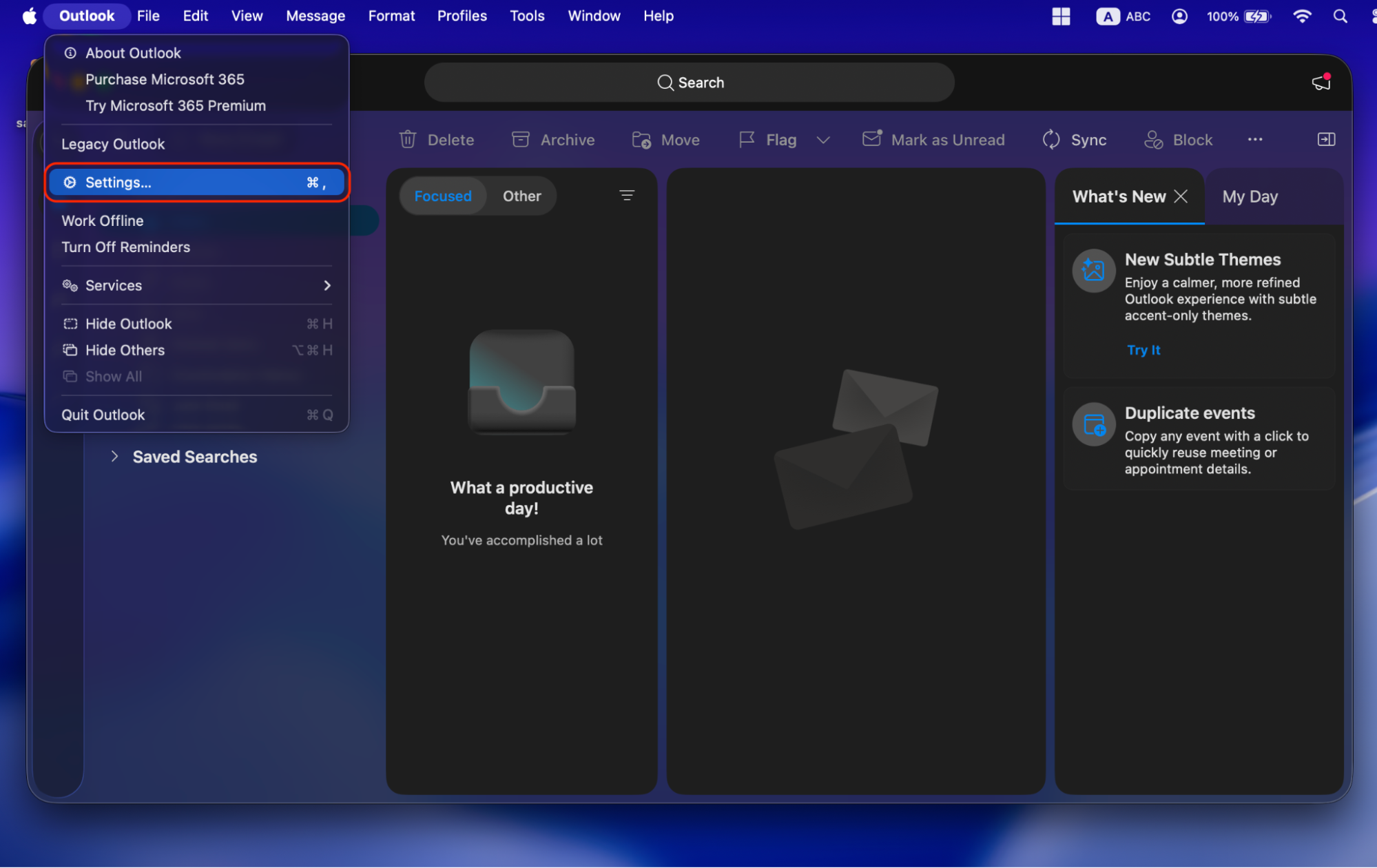
Task: Switch to the Focused inbox
Action: click(x=443, y=196)
